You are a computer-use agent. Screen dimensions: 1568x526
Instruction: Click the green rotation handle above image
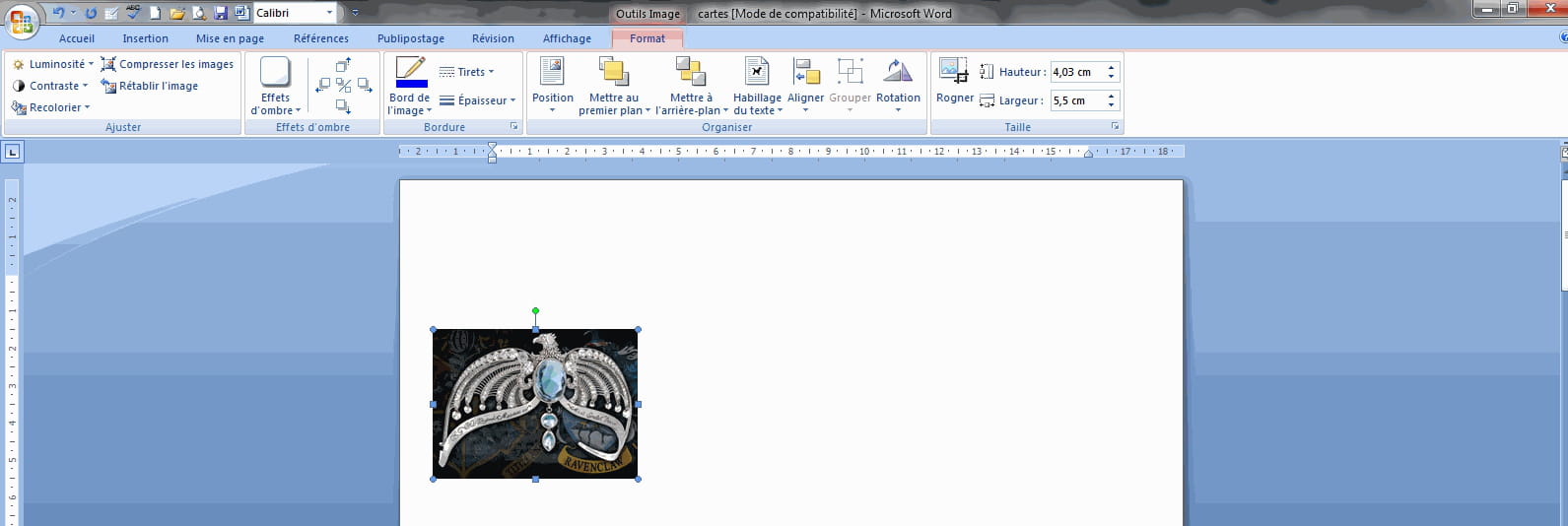click(535, 310)
